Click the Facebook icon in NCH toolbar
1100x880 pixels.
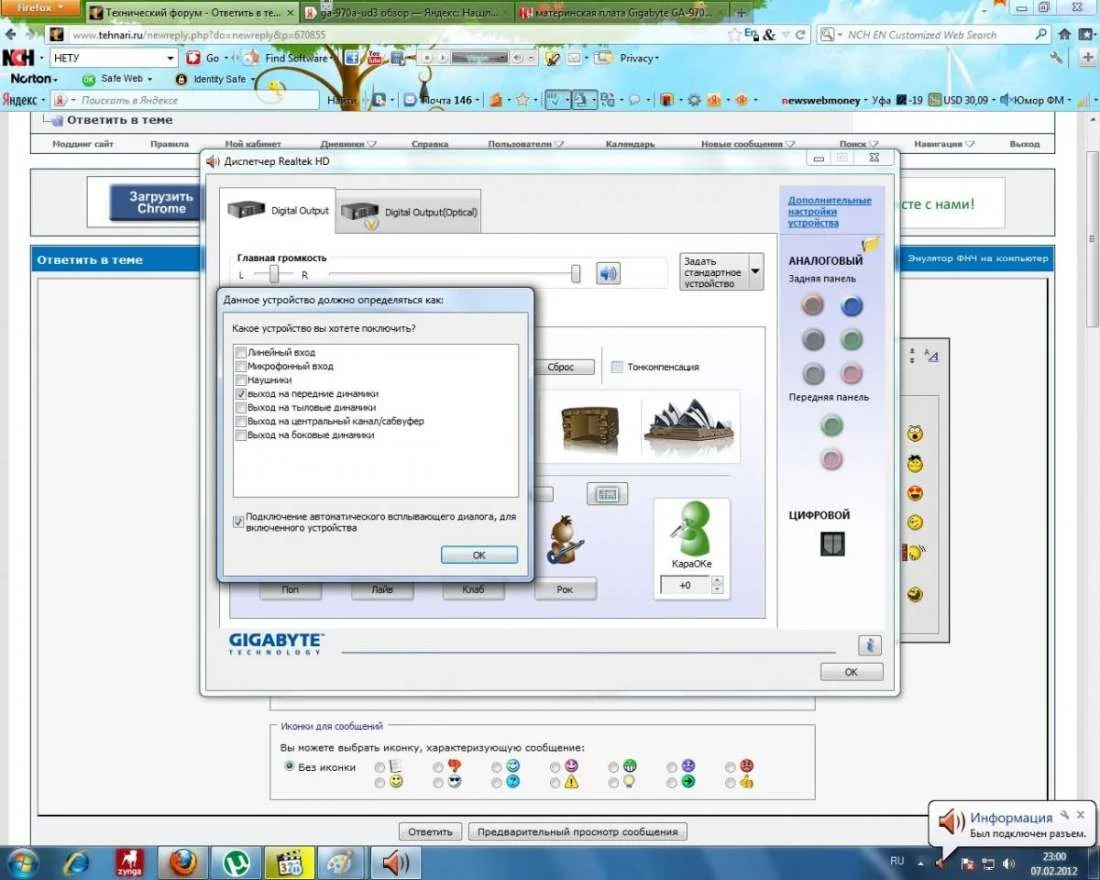tap(352, 58)
